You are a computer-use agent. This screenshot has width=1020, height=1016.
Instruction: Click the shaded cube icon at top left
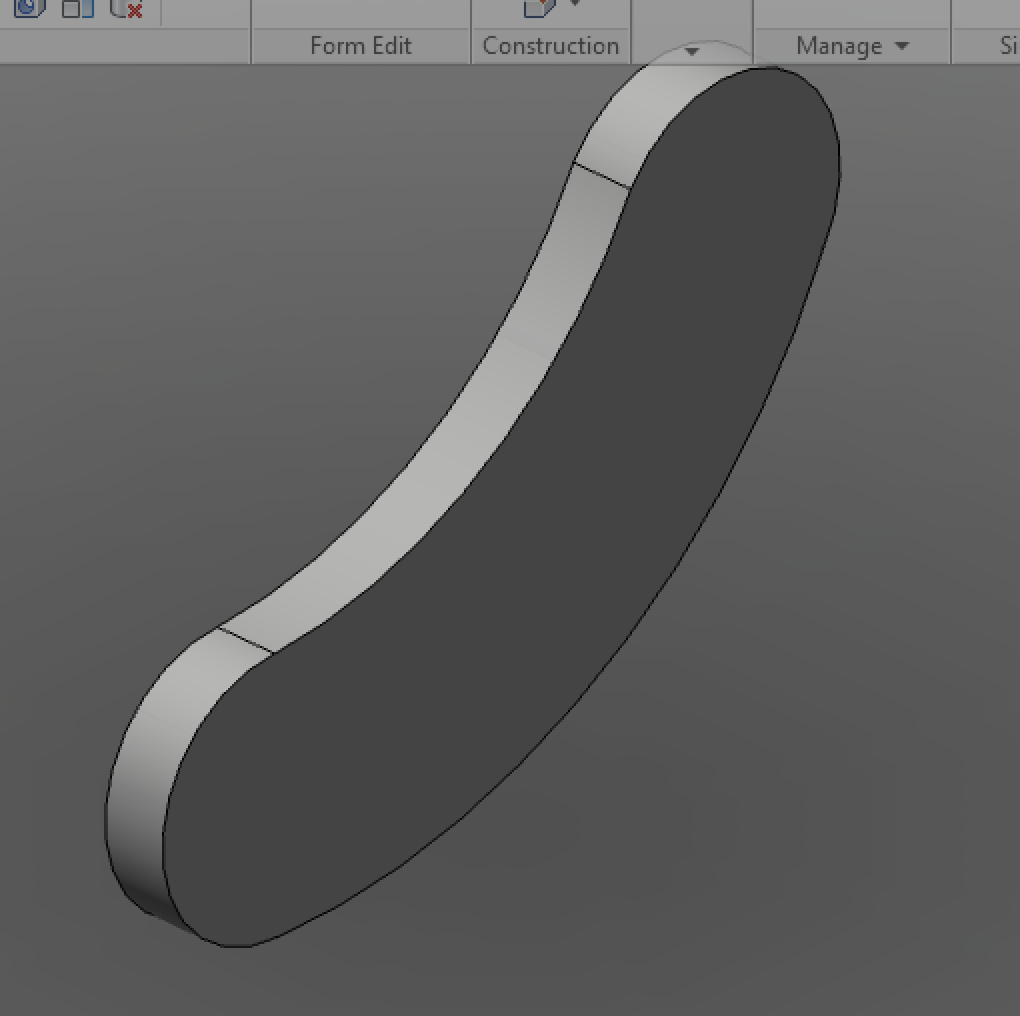click(x=28, y=9)
